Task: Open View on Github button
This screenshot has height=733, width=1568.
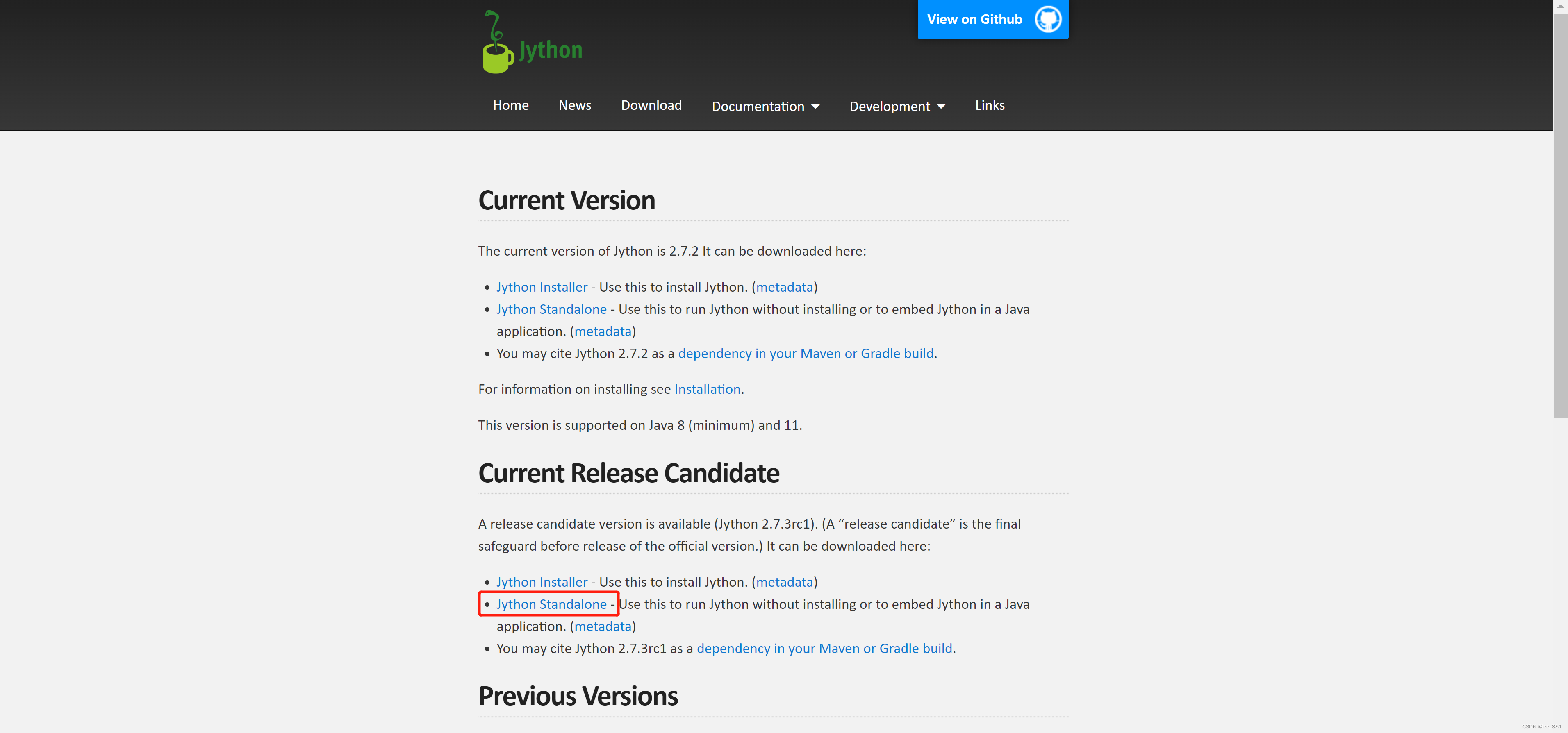Action: click(x=993, y=20)
